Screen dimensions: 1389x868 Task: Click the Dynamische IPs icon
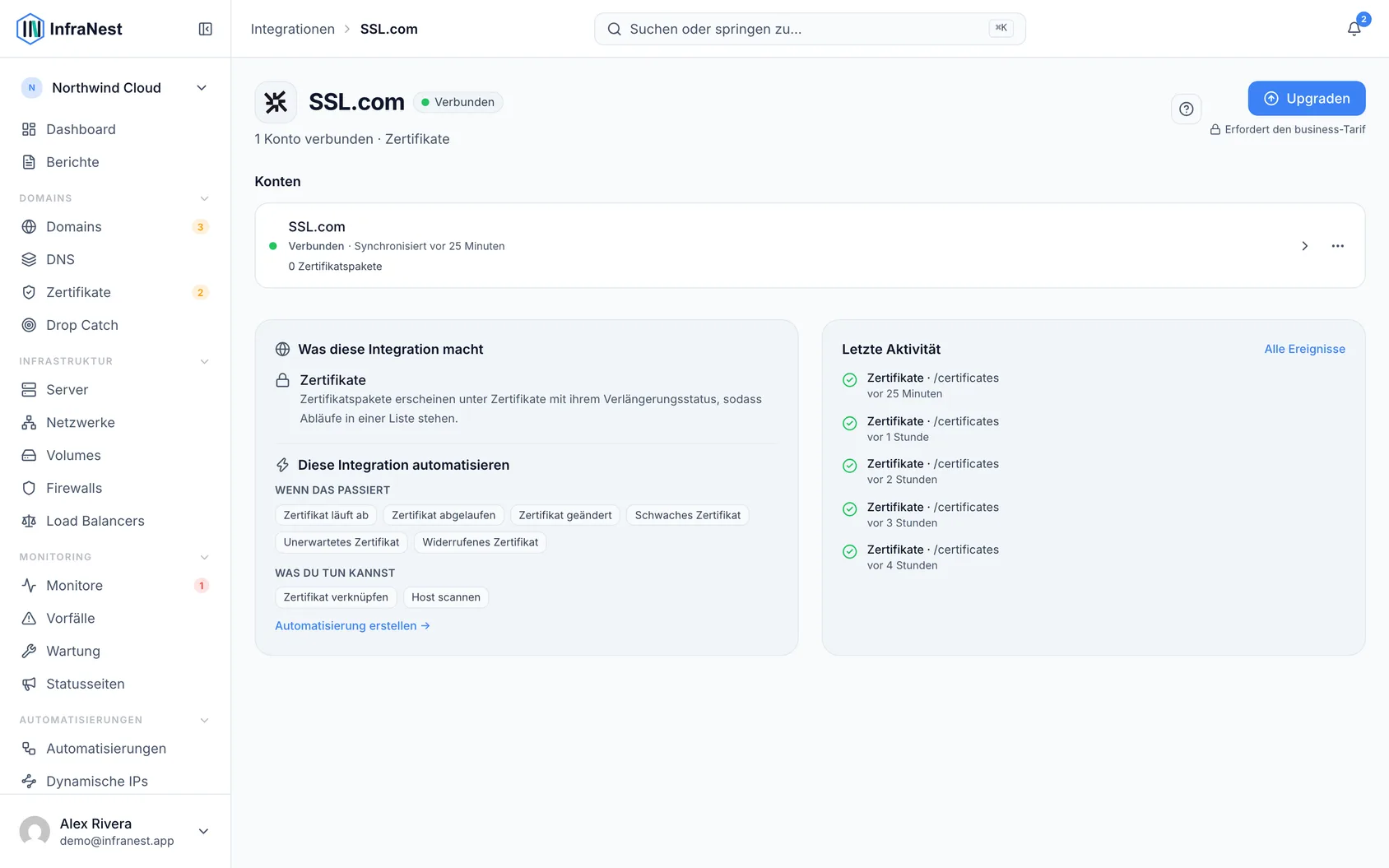pos(29,781)
